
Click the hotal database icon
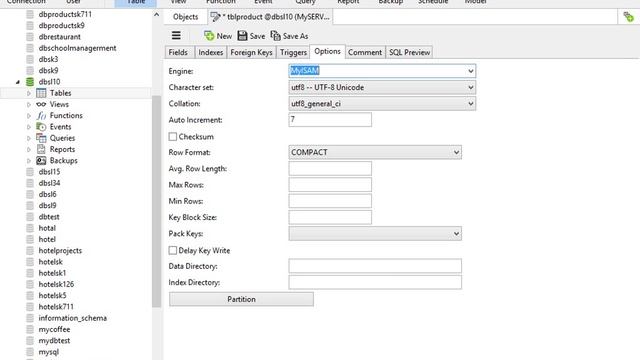[x=30, y=228]
